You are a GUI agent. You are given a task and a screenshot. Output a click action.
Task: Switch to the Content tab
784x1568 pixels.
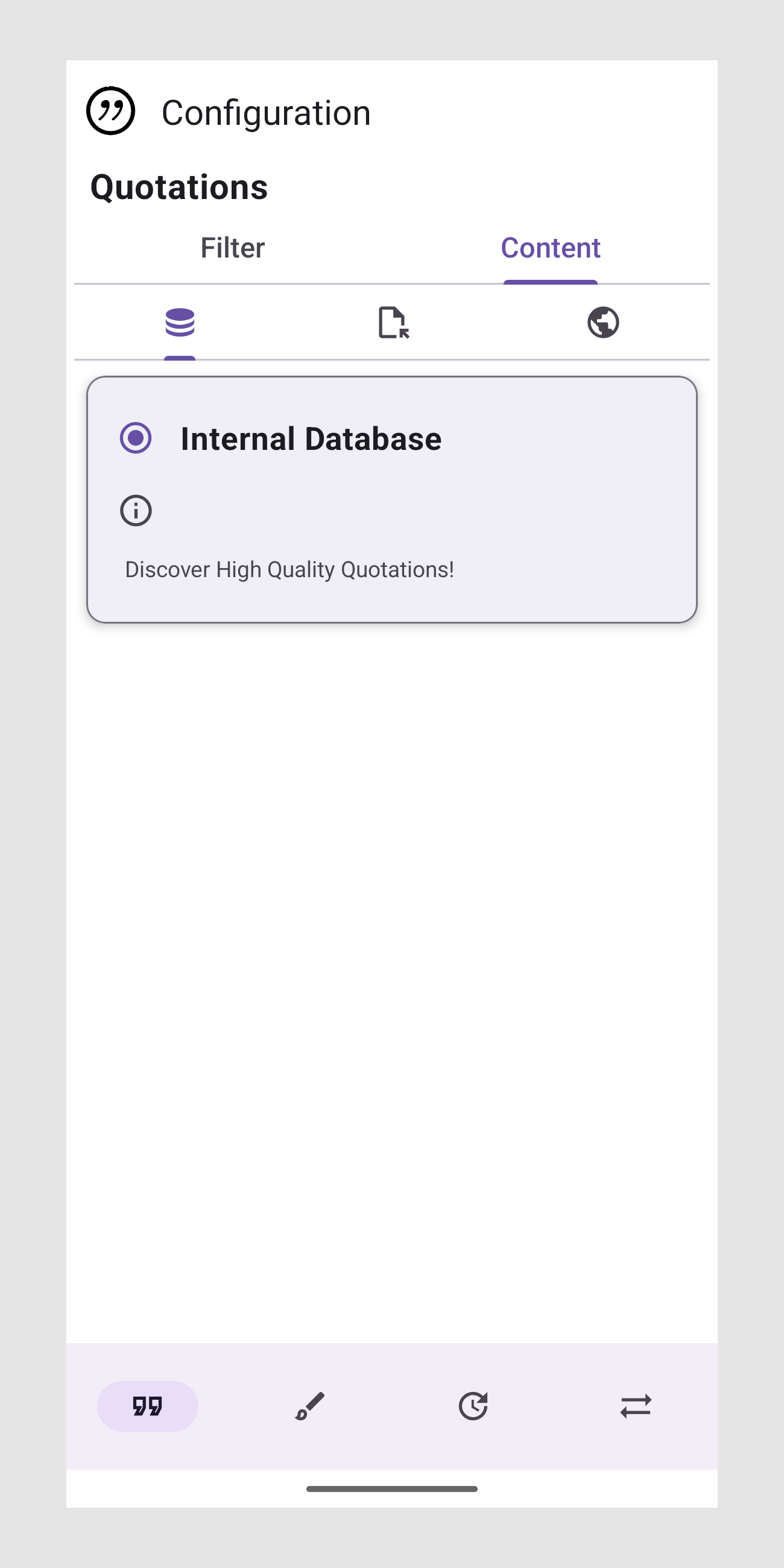[x=550, y=248]
